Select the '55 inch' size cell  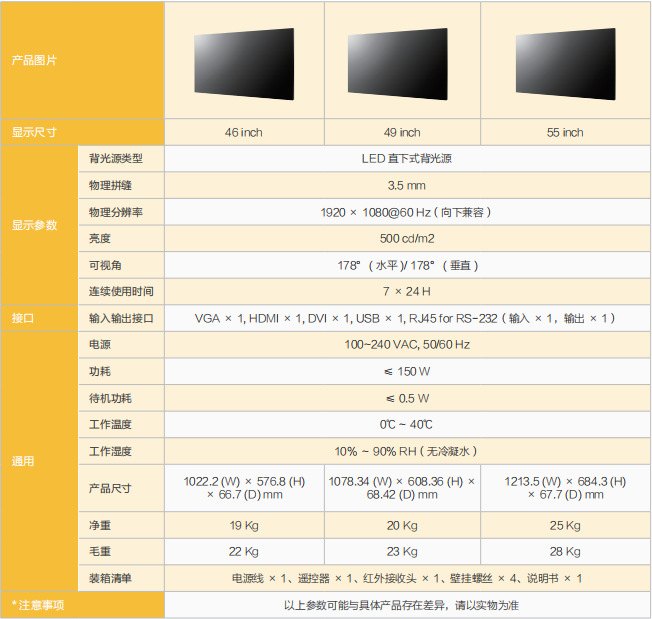coord(566,132)
